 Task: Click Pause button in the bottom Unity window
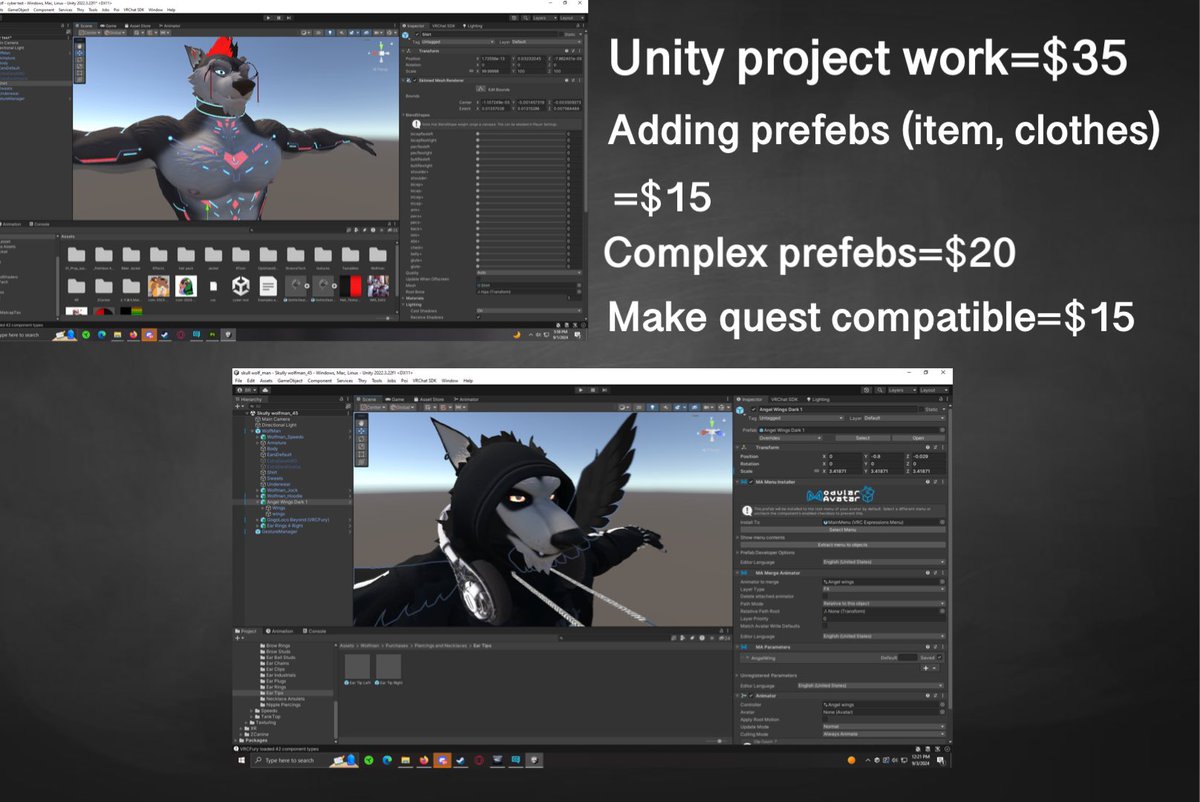[593, 390]
